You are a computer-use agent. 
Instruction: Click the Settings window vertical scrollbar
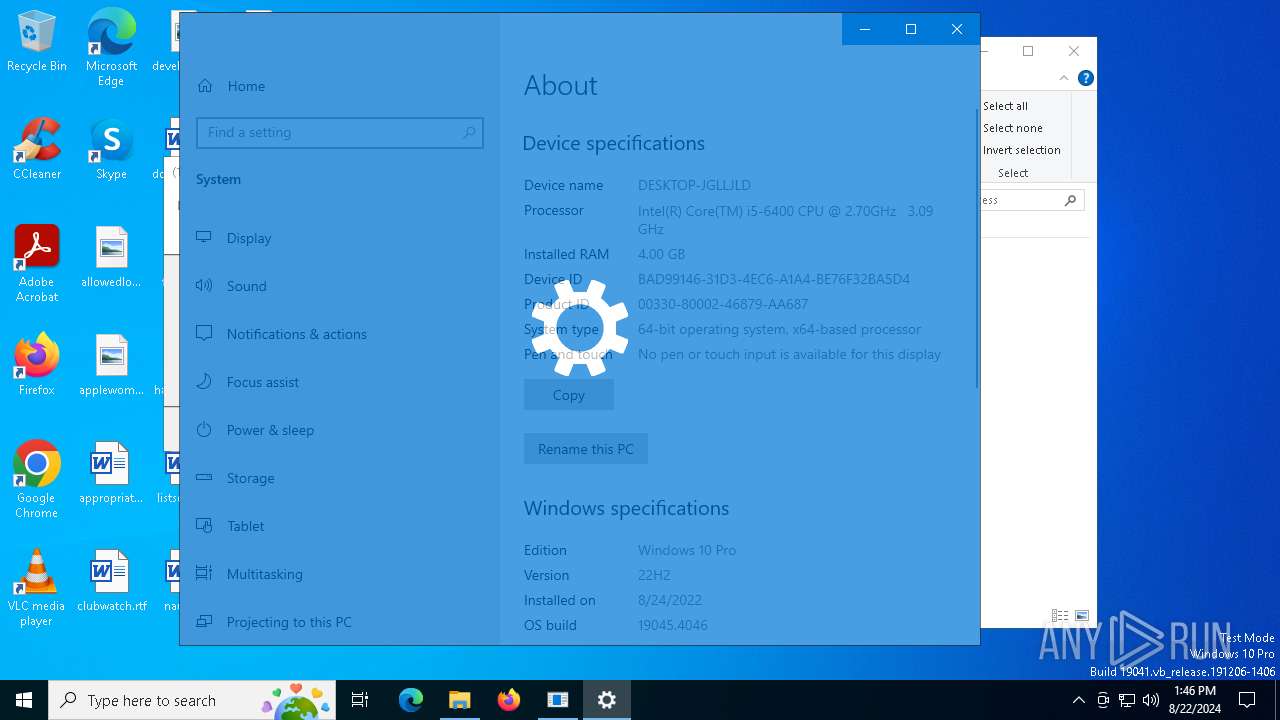[x=977, y=250]
